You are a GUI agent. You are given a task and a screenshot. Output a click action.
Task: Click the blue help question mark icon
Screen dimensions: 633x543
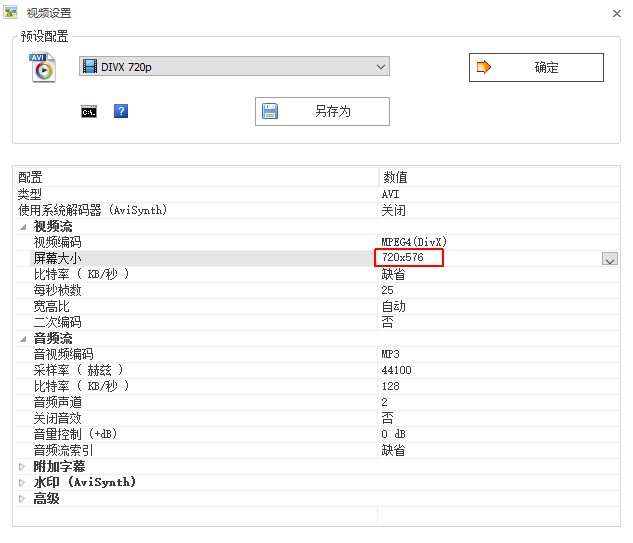coord(121,111)
